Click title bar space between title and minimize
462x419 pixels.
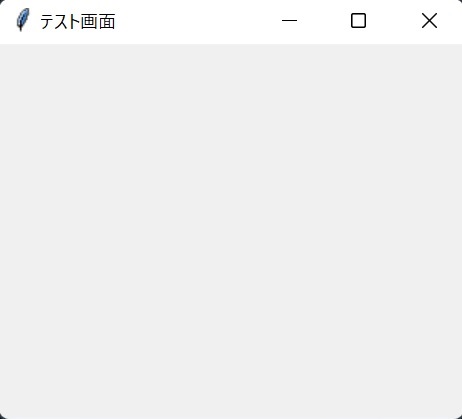[x=185, y=21]
